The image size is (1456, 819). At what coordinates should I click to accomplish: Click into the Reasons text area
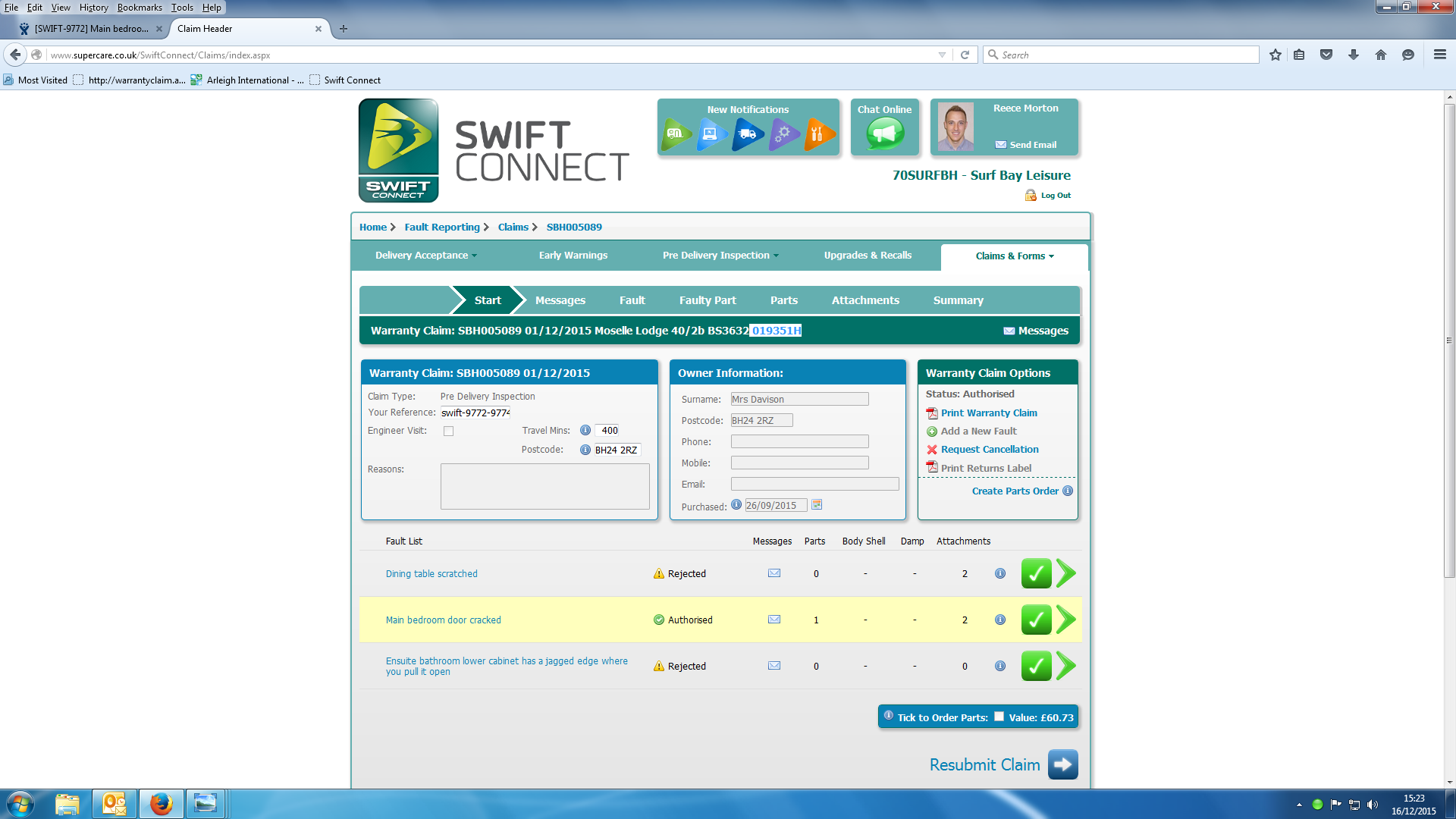(x=544, y=486)
